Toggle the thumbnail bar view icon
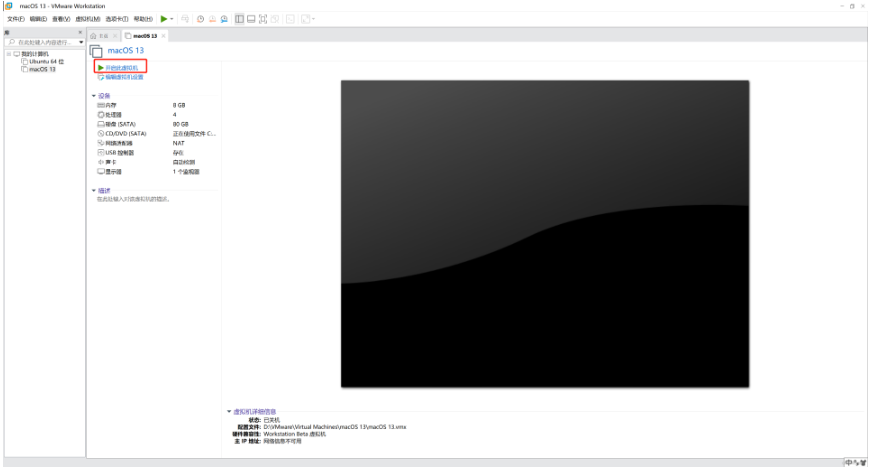Image resolution: width=873 pixels, height=468 pixels. [251, 19]
